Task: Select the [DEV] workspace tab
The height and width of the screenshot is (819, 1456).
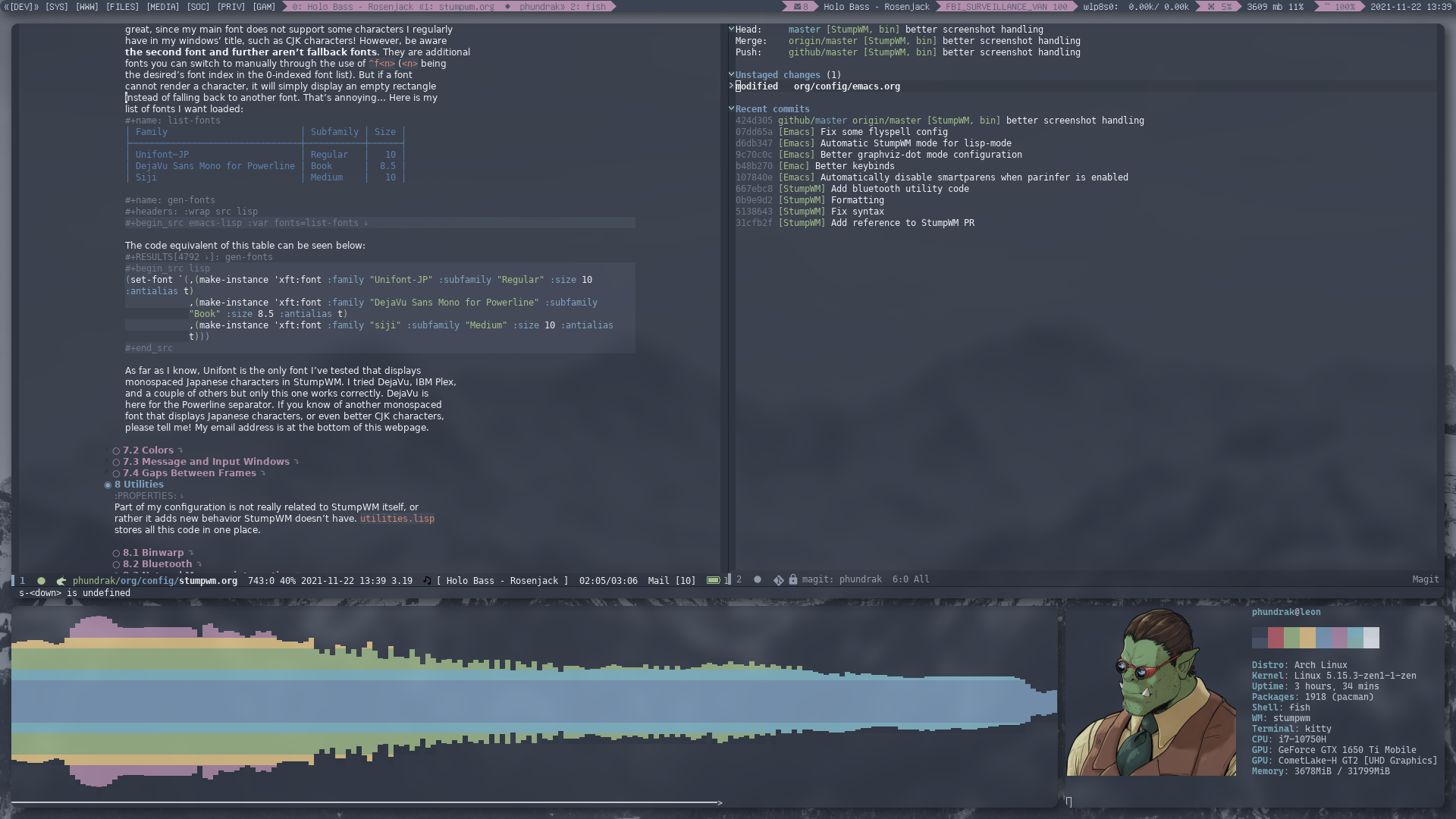Action: click(19, 7)
